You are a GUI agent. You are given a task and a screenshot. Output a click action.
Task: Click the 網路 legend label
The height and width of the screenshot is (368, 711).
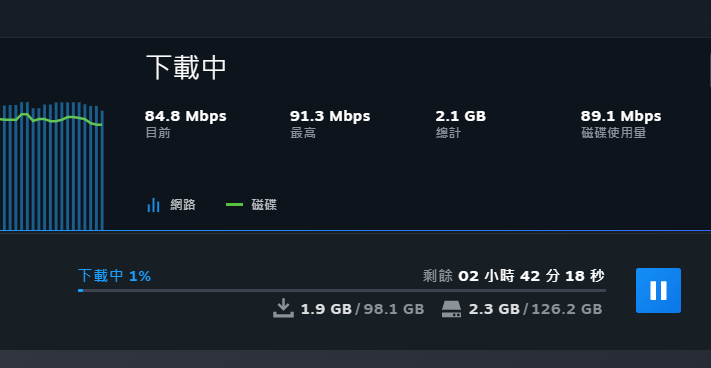click(x=183, y=205)
